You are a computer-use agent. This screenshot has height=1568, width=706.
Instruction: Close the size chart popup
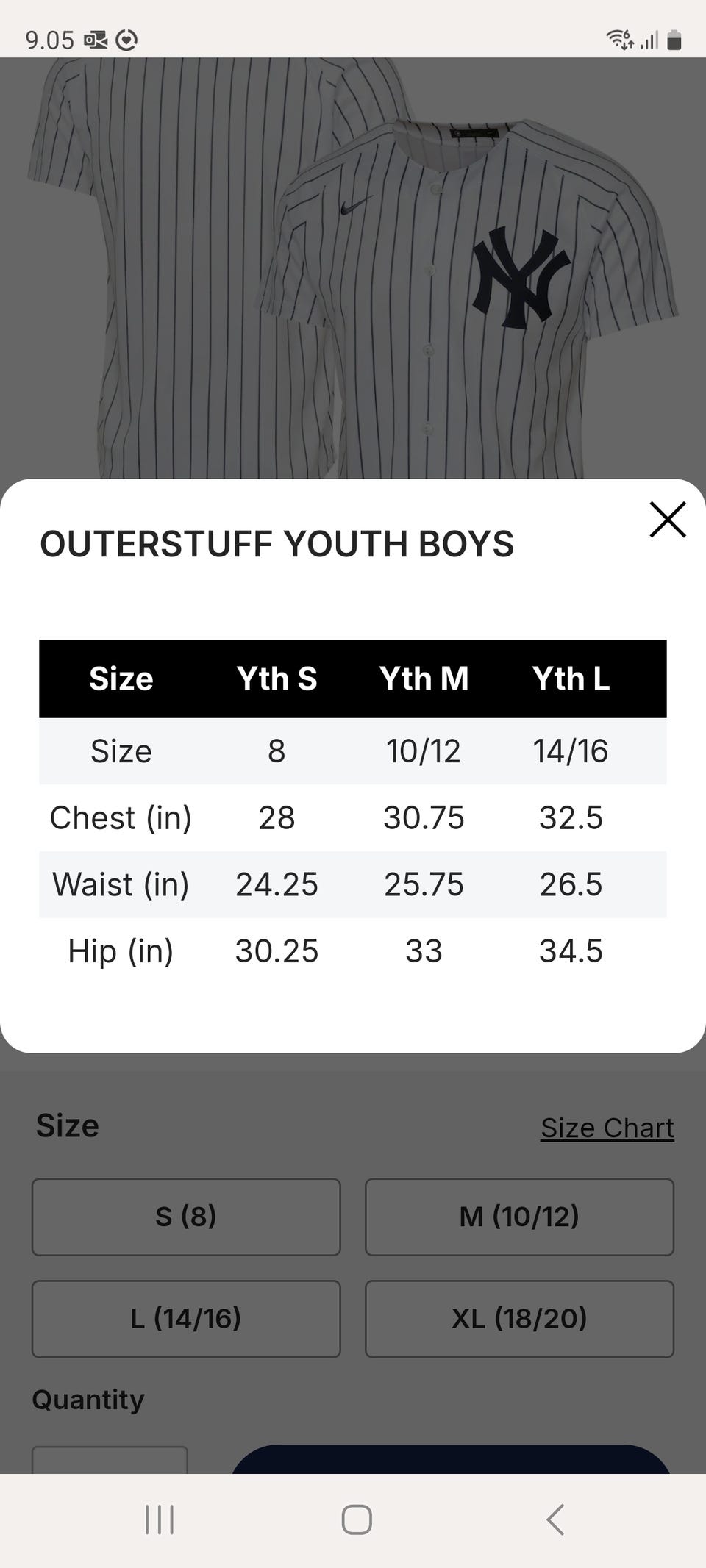(667, 520)
